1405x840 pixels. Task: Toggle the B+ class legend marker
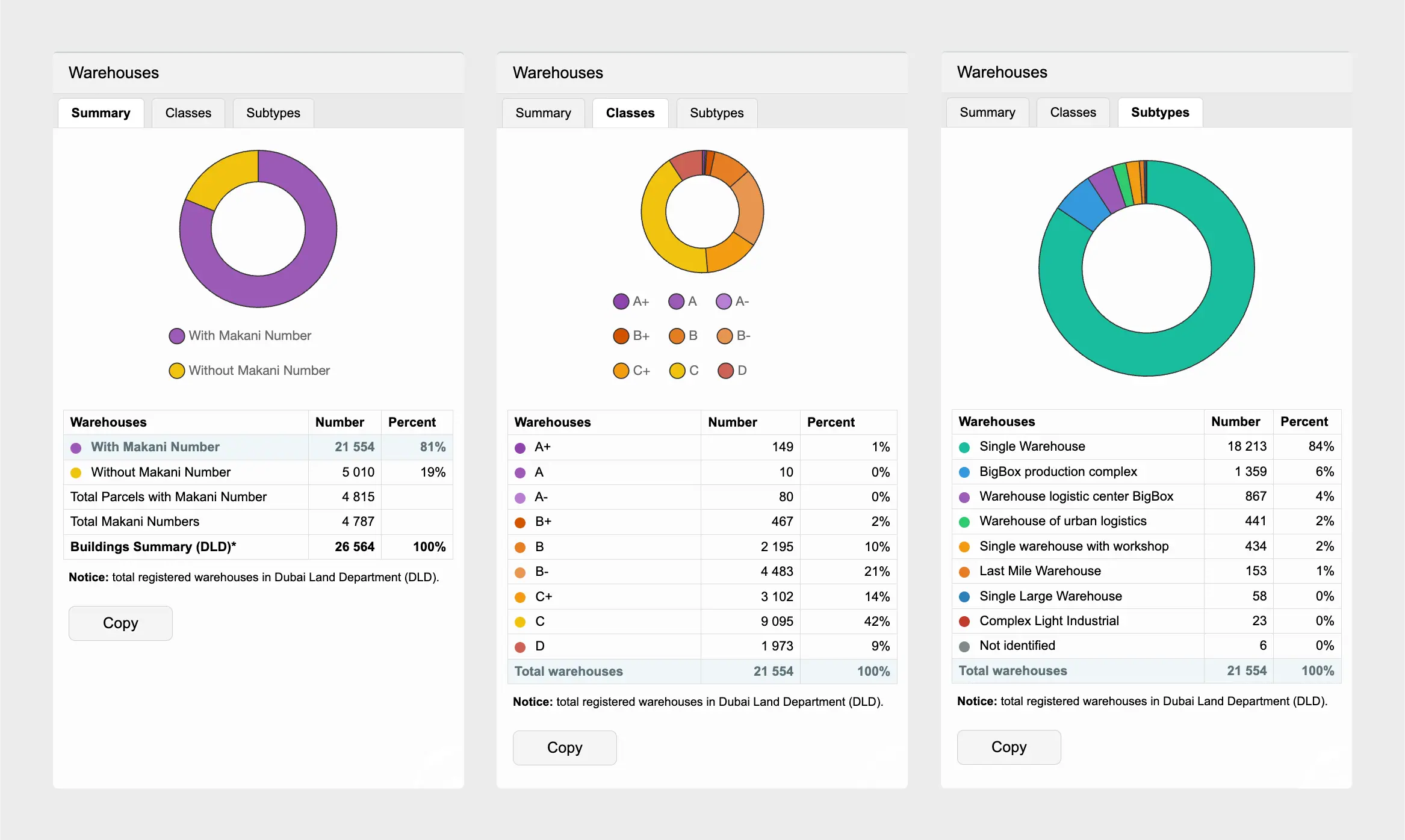(621, 336)
